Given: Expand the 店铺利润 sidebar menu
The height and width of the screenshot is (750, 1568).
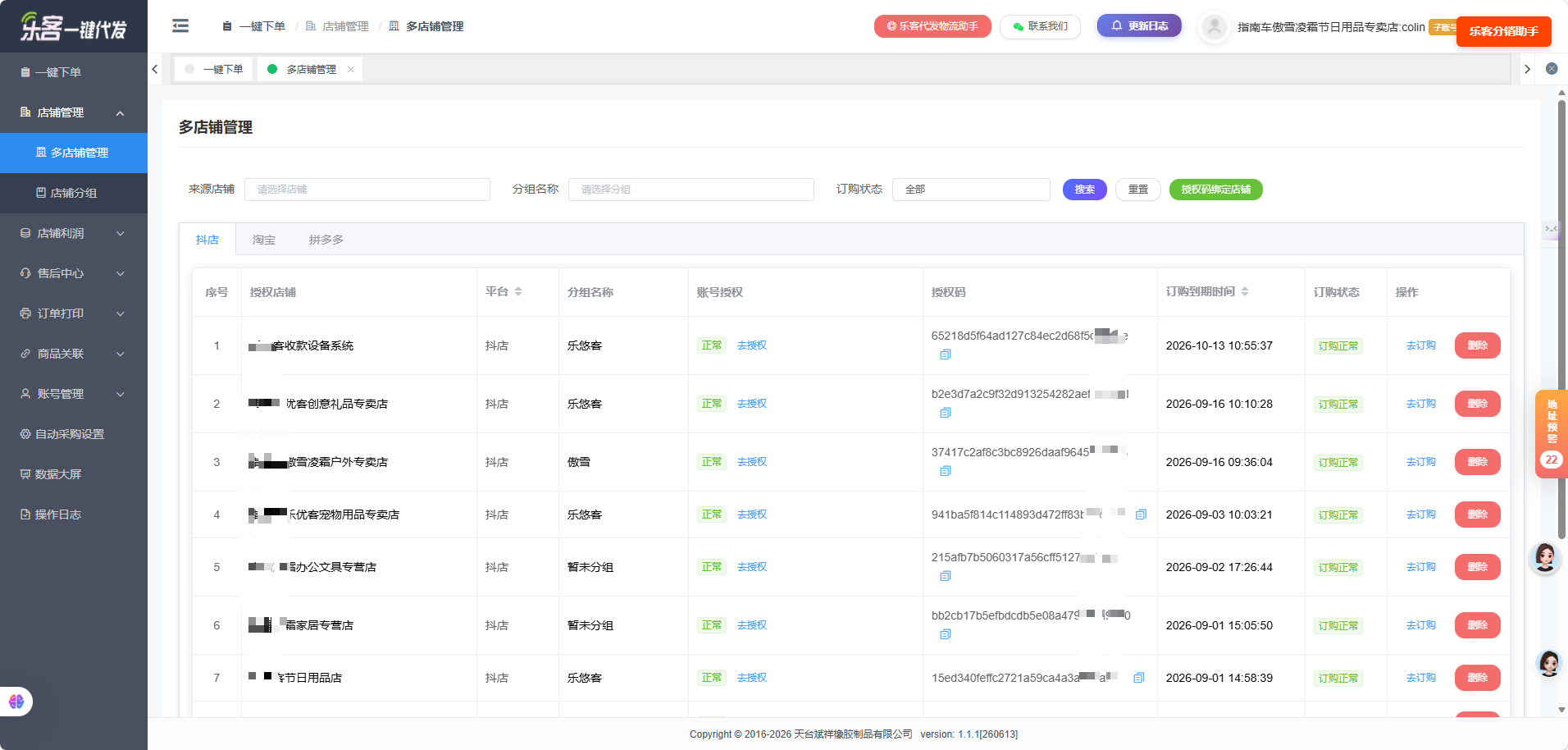Looking at the screenshot, I should coord(74,233).
